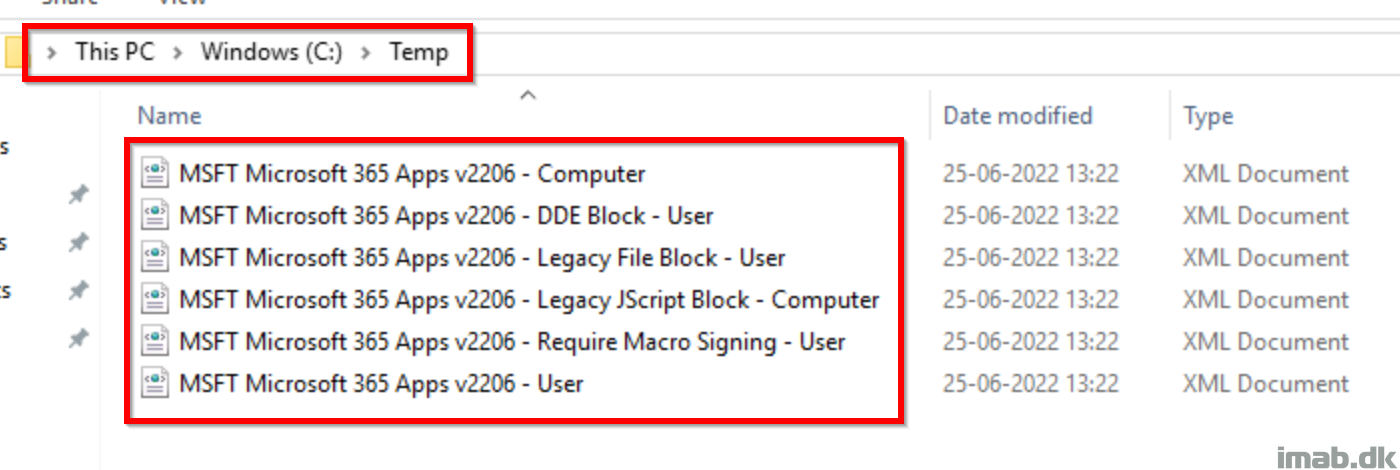Screen dimensions: 1400x470
Task: Select the Legacy JScript Block - Computer file name
Action: click(x=529, y=300)
